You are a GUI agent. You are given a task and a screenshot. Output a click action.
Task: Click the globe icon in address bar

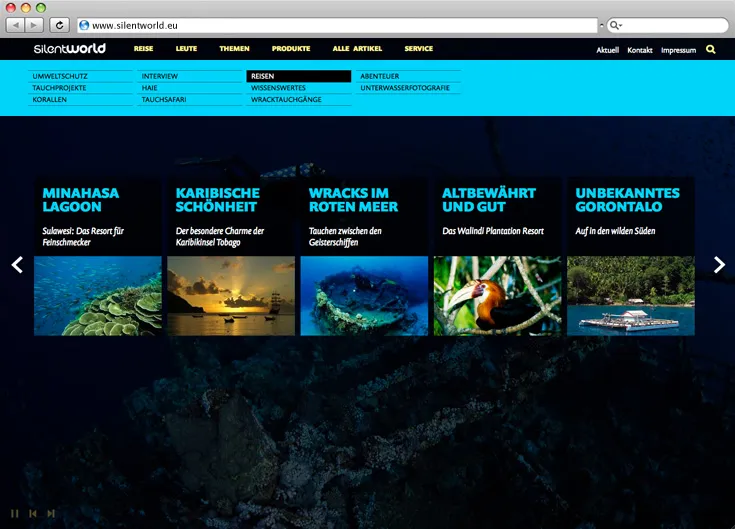pyautogui.click(x=84, y=25)
